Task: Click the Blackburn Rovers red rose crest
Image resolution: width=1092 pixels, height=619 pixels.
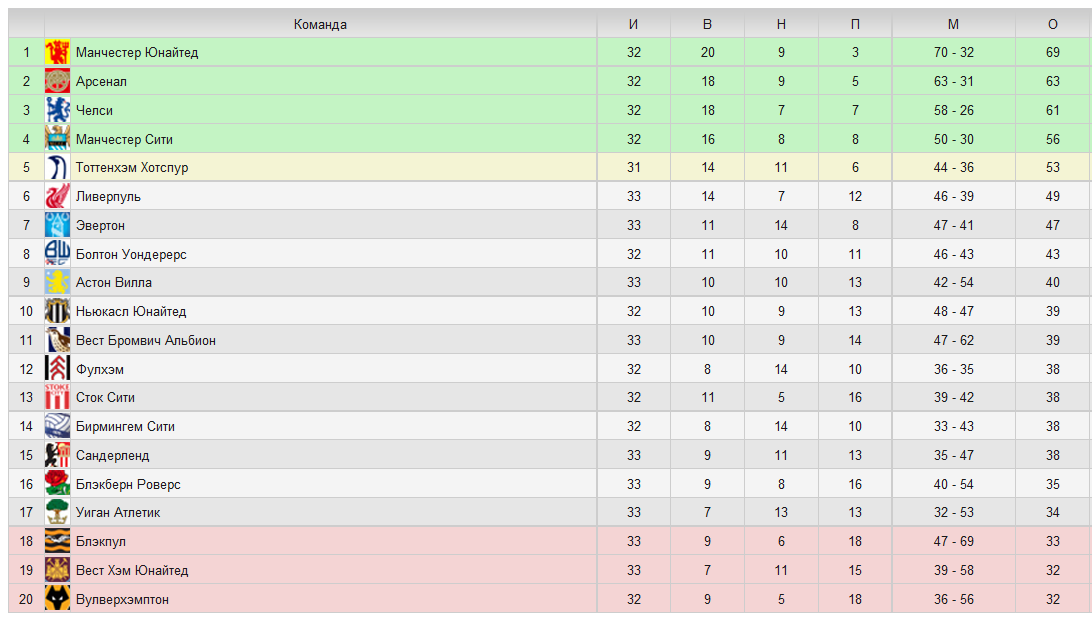Action: click(57, 484)
